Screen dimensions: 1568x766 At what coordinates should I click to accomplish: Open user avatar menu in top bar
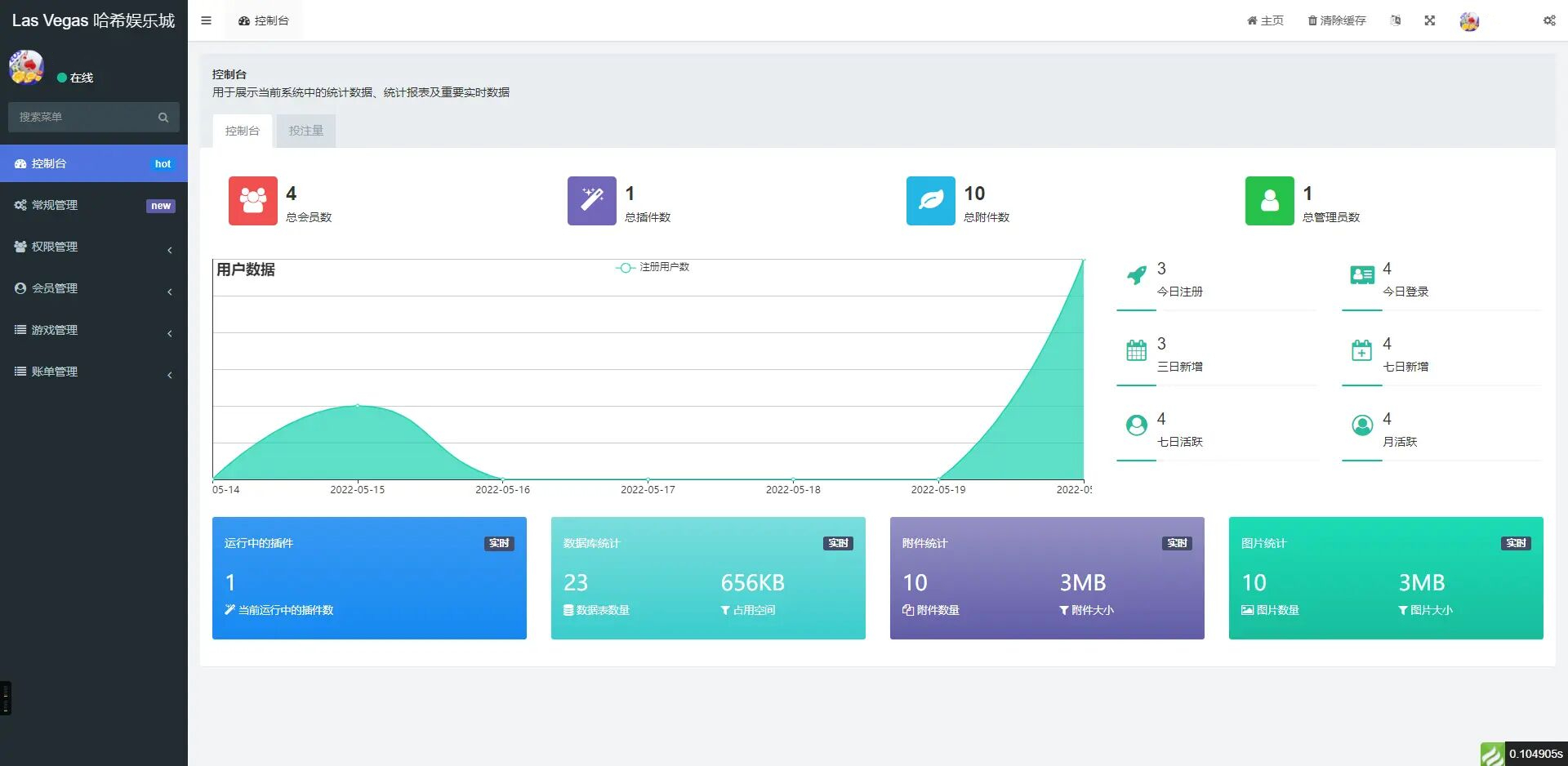click(x=1469, y=21)
